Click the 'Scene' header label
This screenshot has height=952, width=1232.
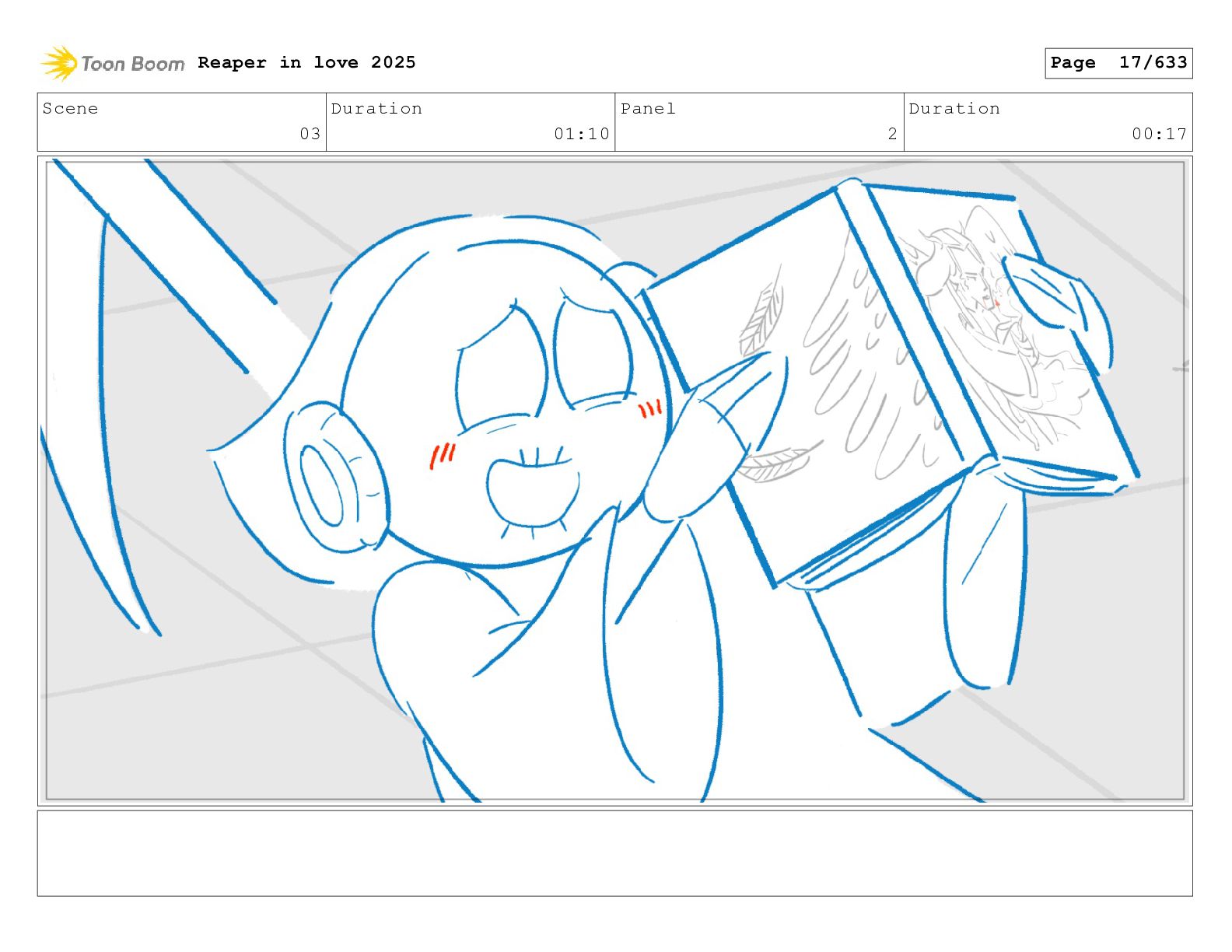coord(71,108)
